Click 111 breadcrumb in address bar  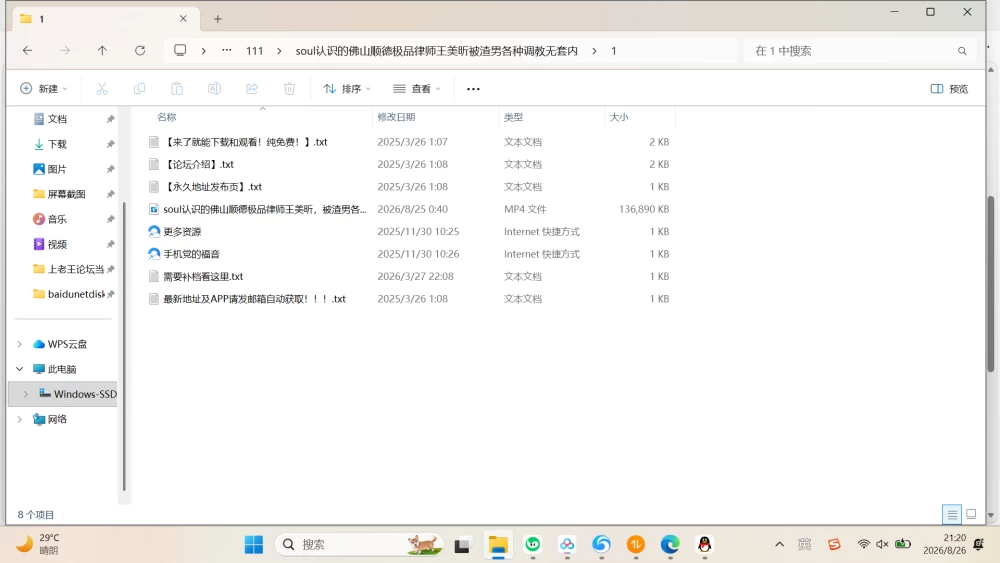click(254, 51)
